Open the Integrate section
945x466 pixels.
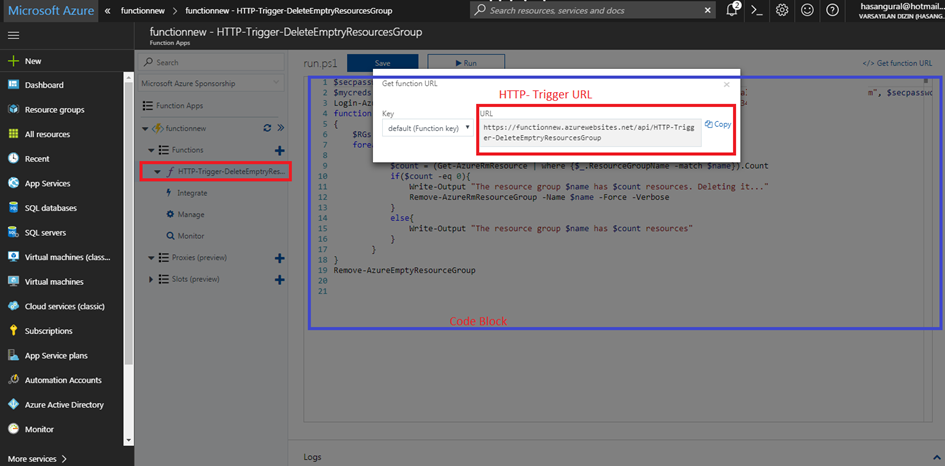point(192,193)
